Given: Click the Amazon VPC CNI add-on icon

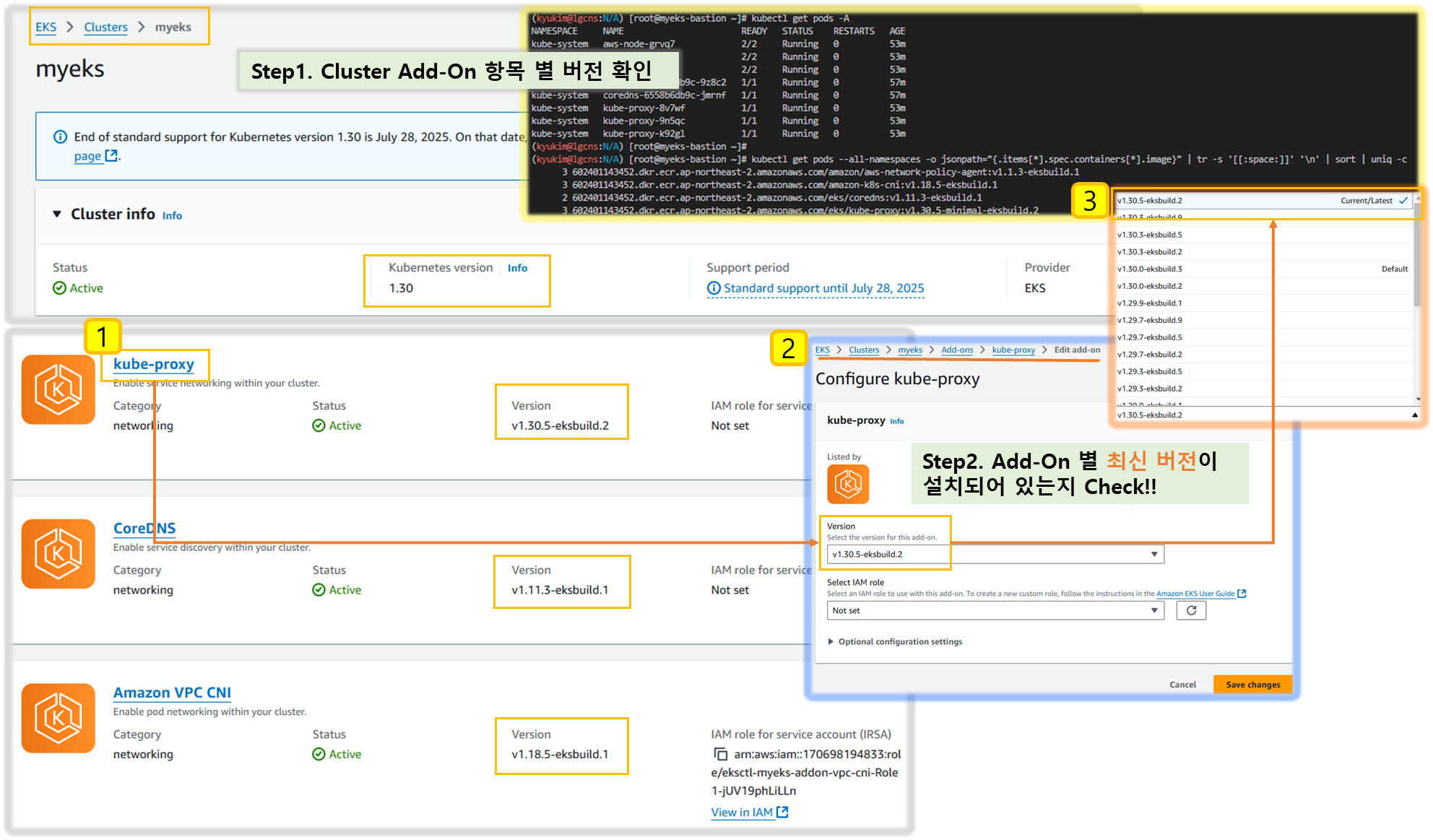Looking at the screenshot, I should pos(58,718).
